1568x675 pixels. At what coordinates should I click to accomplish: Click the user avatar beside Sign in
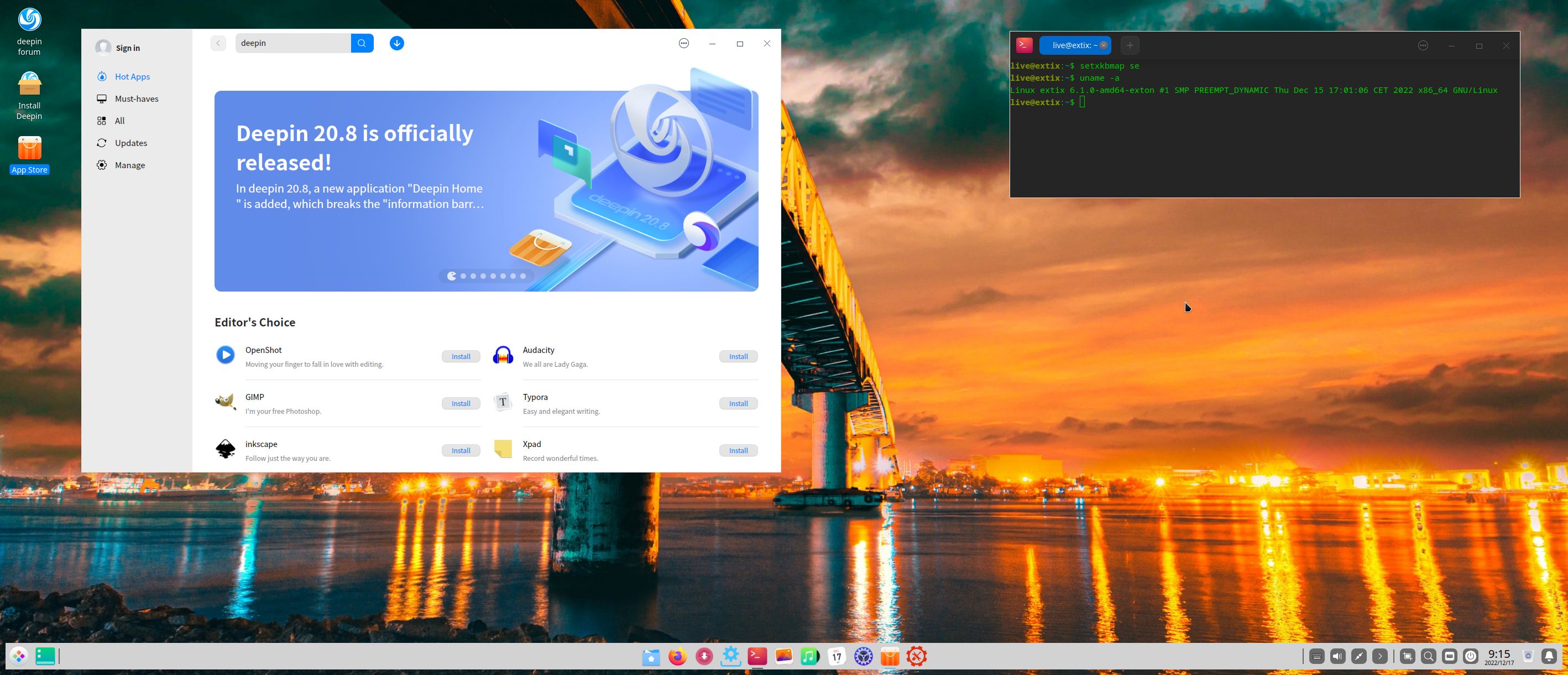click(103, 48)
